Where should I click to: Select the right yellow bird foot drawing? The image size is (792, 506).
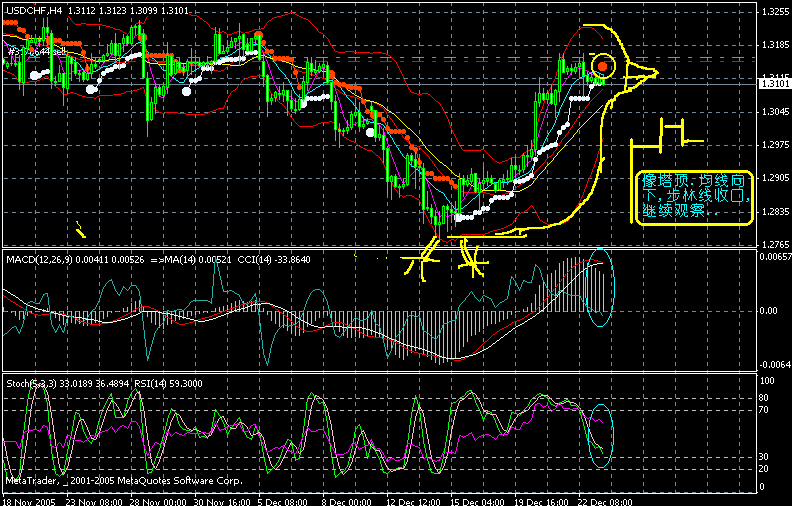472,260
